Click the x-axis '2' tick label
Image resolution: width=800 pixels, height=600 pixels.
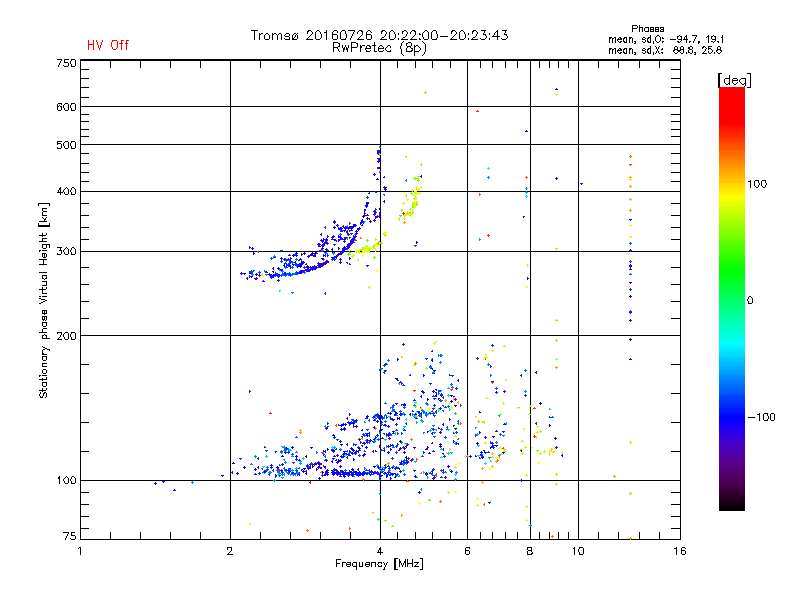(x=230, y=551)
